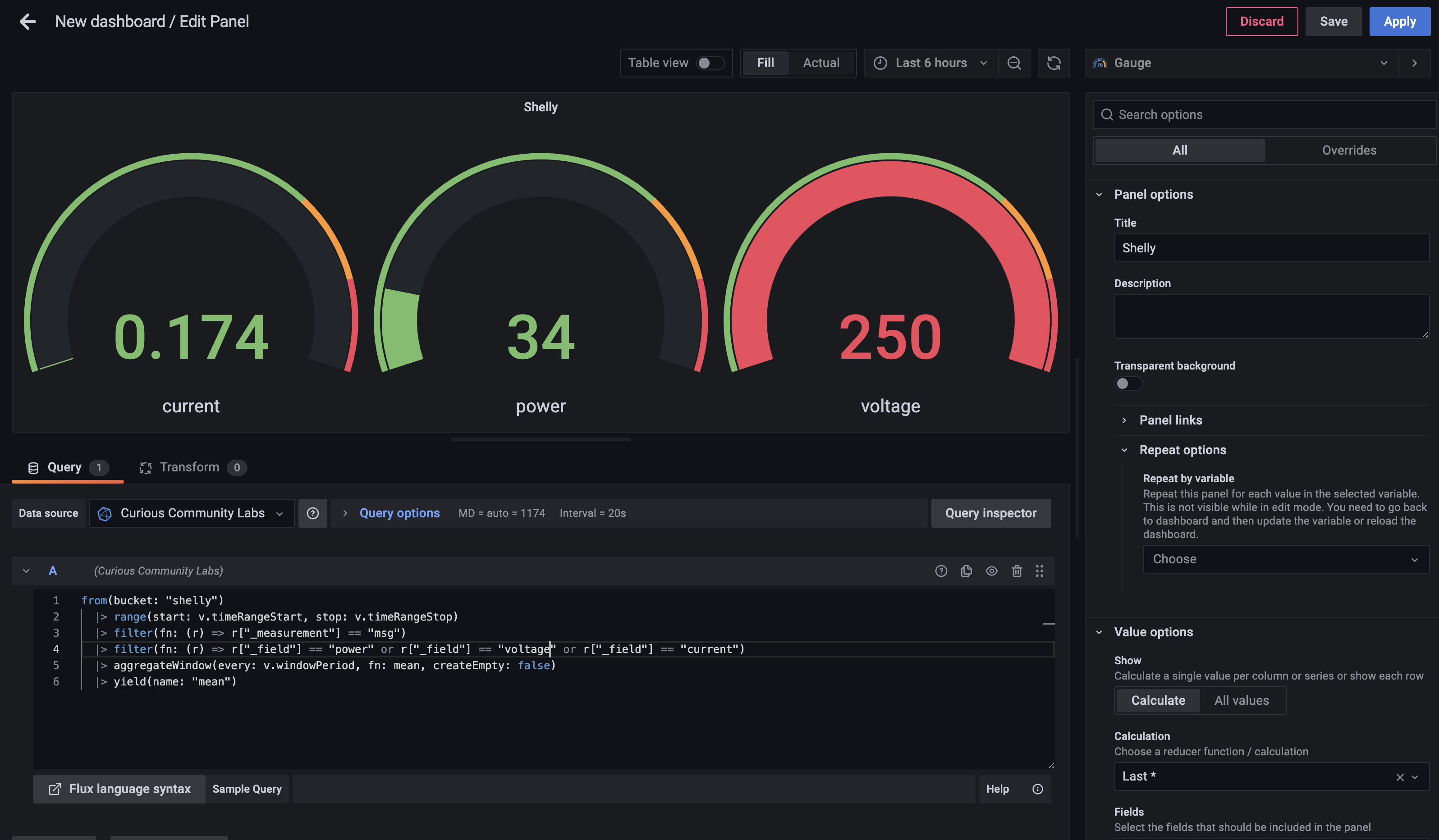Duplicate query A using copy icon
This screenshot has width=1439, height=840.
967,571
